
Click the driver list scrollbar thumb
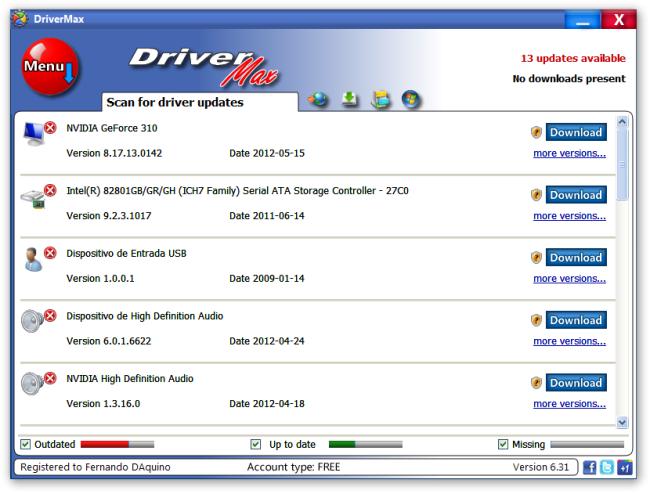pyautogui.click(x=622, y=165)
